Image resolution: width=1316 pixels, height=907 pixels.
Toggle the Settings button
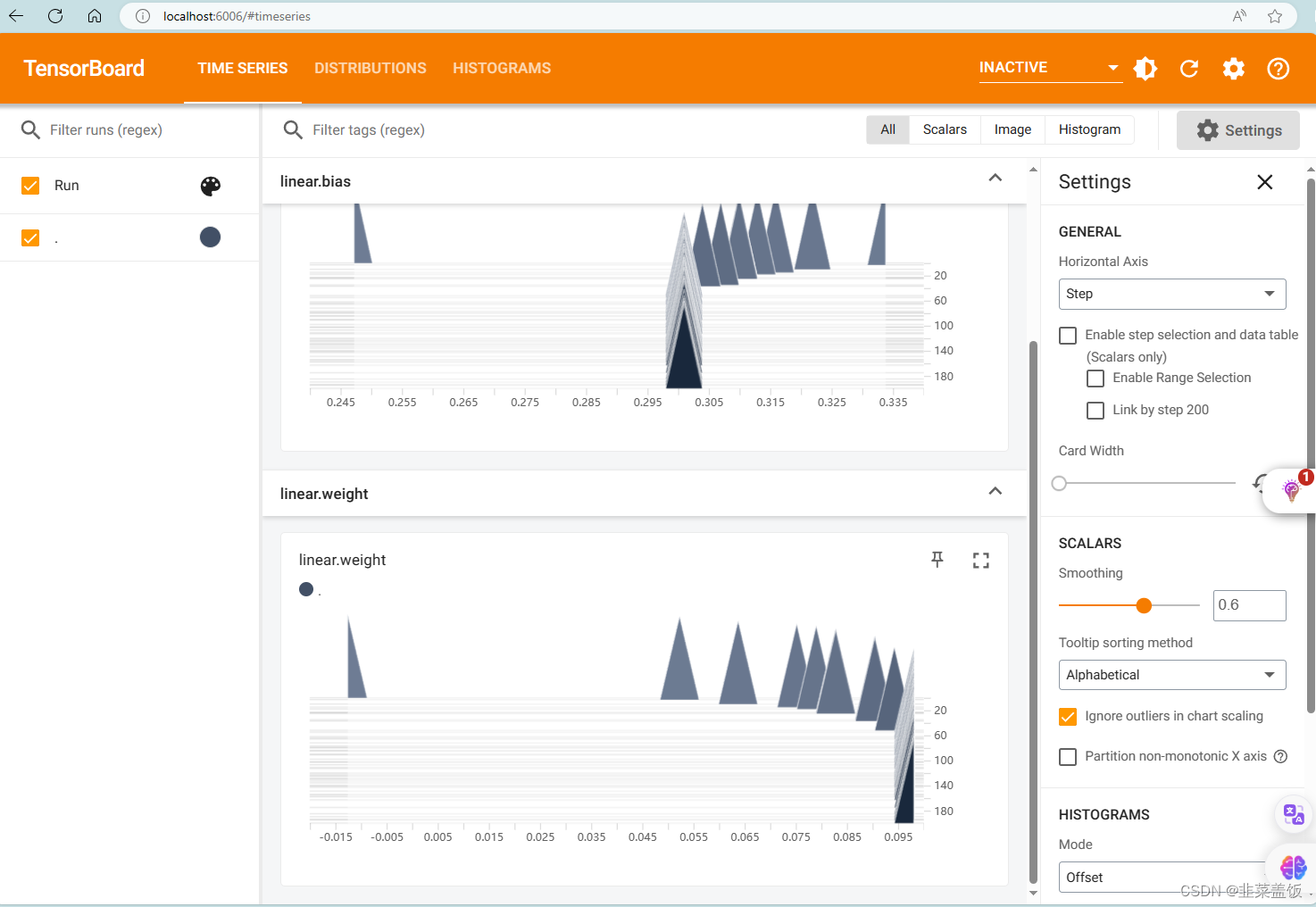tap(1238, 130)
